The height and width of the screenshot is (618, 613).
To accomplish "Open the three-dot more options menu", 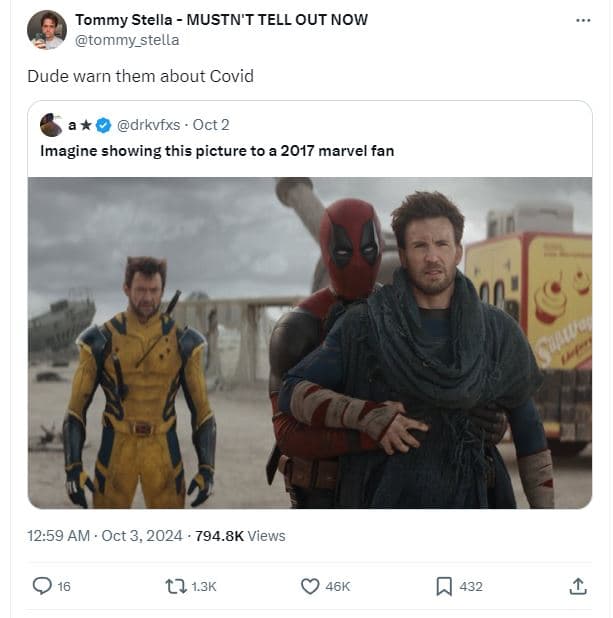I will point(584,20).
